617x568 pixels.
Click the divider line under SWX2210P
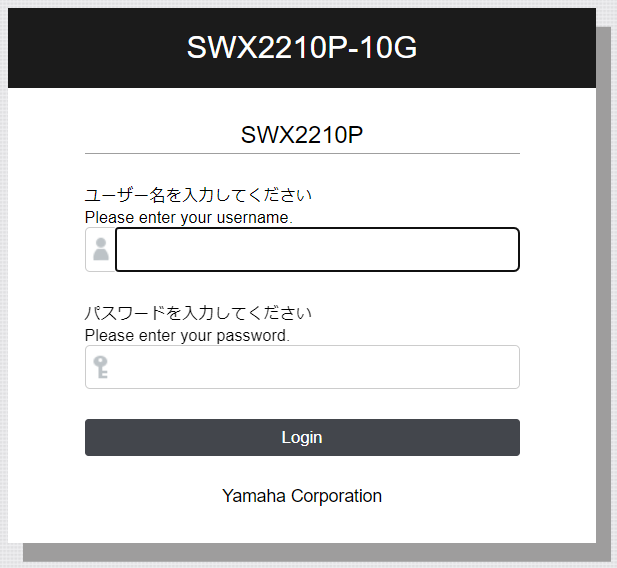tap(301, 154)
